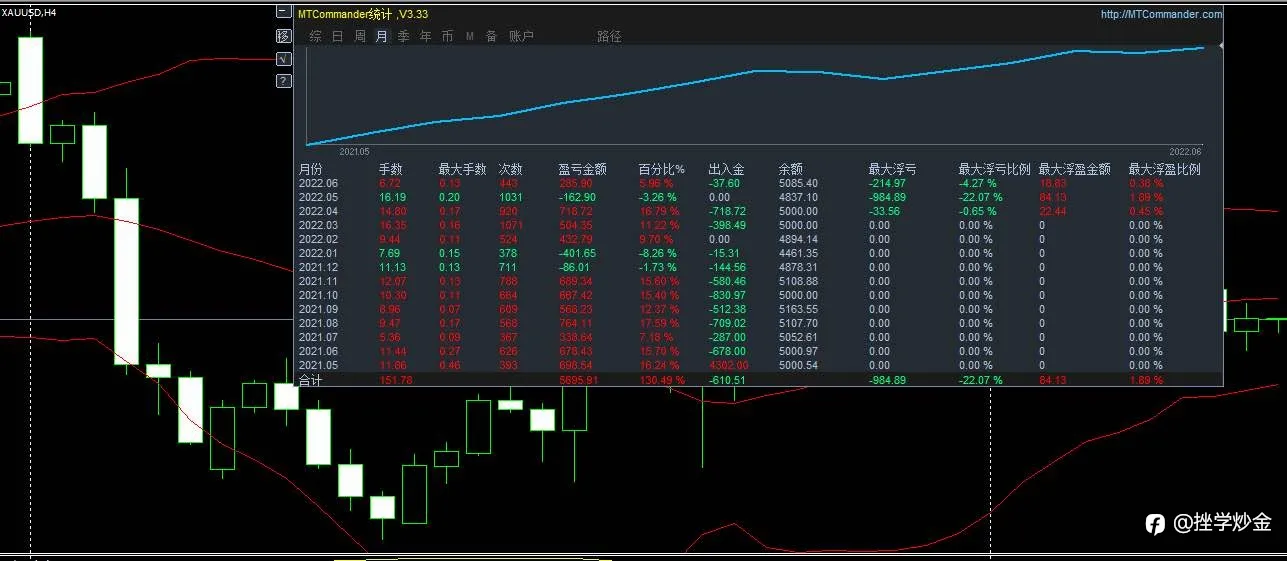This screenshot has width=1287, height=561.
Task: Select the 币 currency tab
Action: pos(448,36)
